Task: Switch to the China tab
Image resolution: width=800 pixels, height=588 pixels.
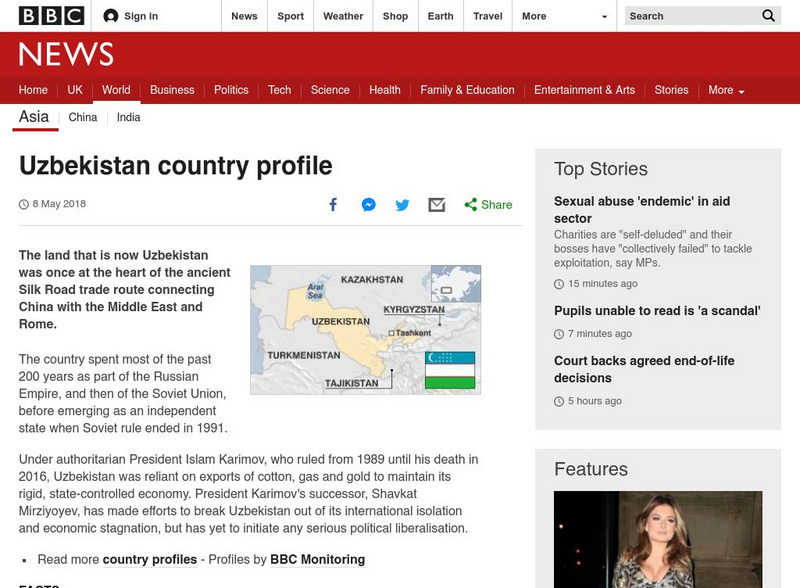Action: coord(82,117)
